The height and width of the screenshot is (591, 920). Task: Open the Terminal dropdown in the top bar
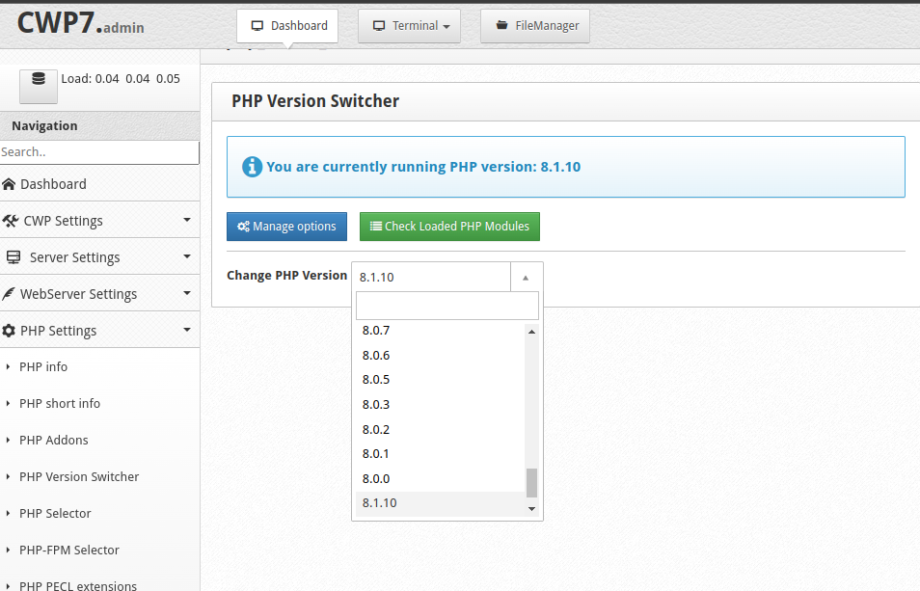409,26
